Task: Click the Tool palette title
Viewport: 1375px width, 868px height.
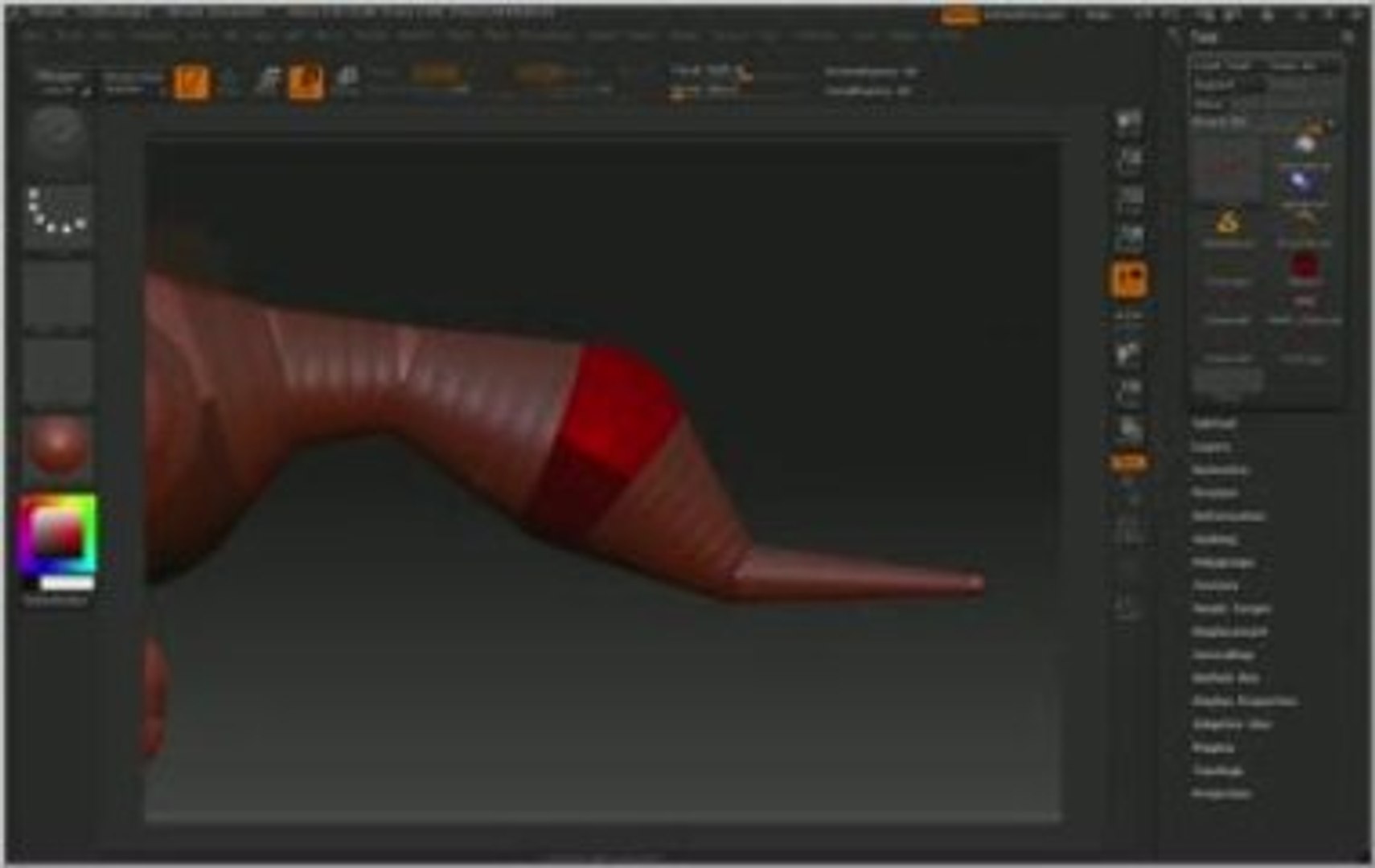Action: click(x=1204, y=37)
